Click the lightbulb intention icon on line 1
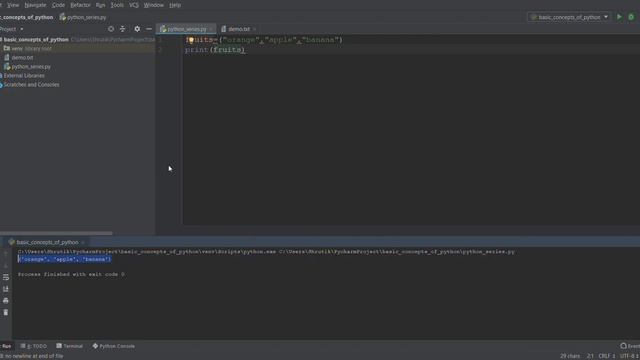This screenshot has height=360, width=640. coord(190,40)
